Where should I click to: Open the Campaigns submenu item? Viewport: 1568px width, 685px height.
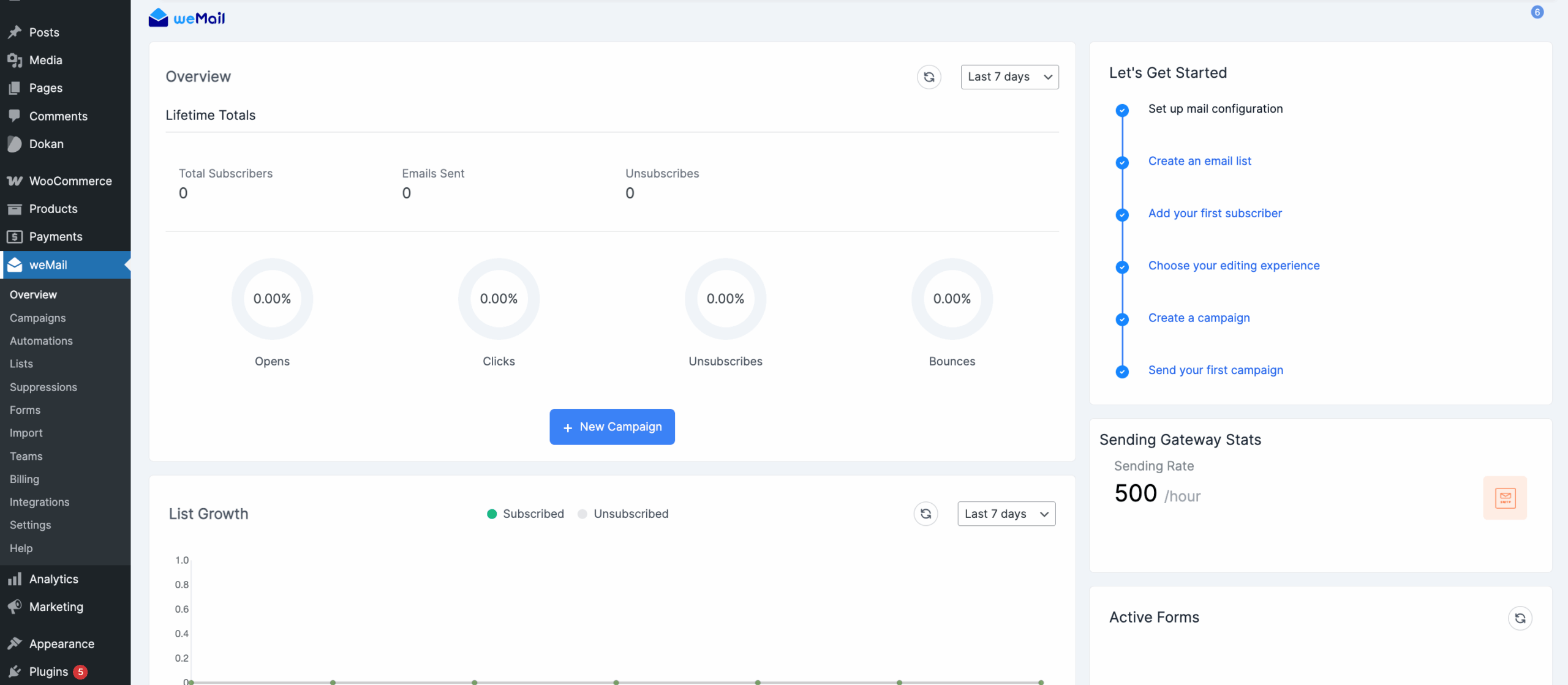[37, 318]
